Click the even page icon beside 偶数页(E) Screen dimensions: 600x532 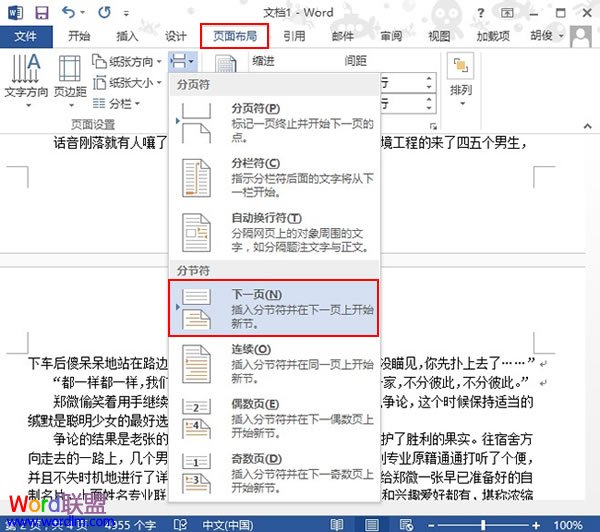point(196,418)
